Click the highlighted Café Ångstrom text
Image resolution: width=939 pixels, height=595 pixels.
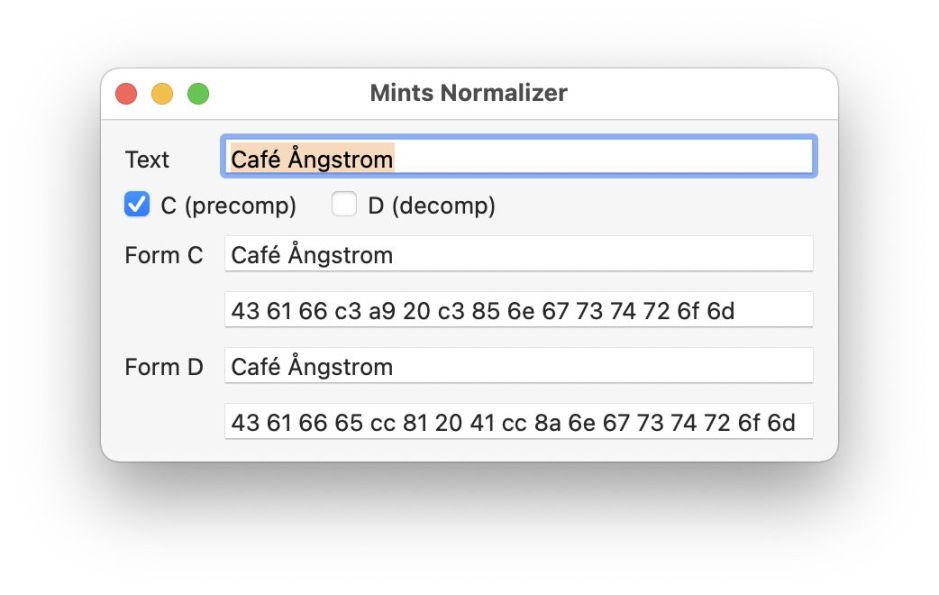tap(311, 158)
